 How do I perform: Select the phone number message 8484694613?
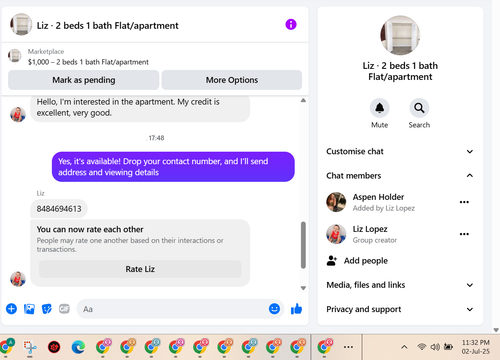pyautogui.click(x=59, y=209)
